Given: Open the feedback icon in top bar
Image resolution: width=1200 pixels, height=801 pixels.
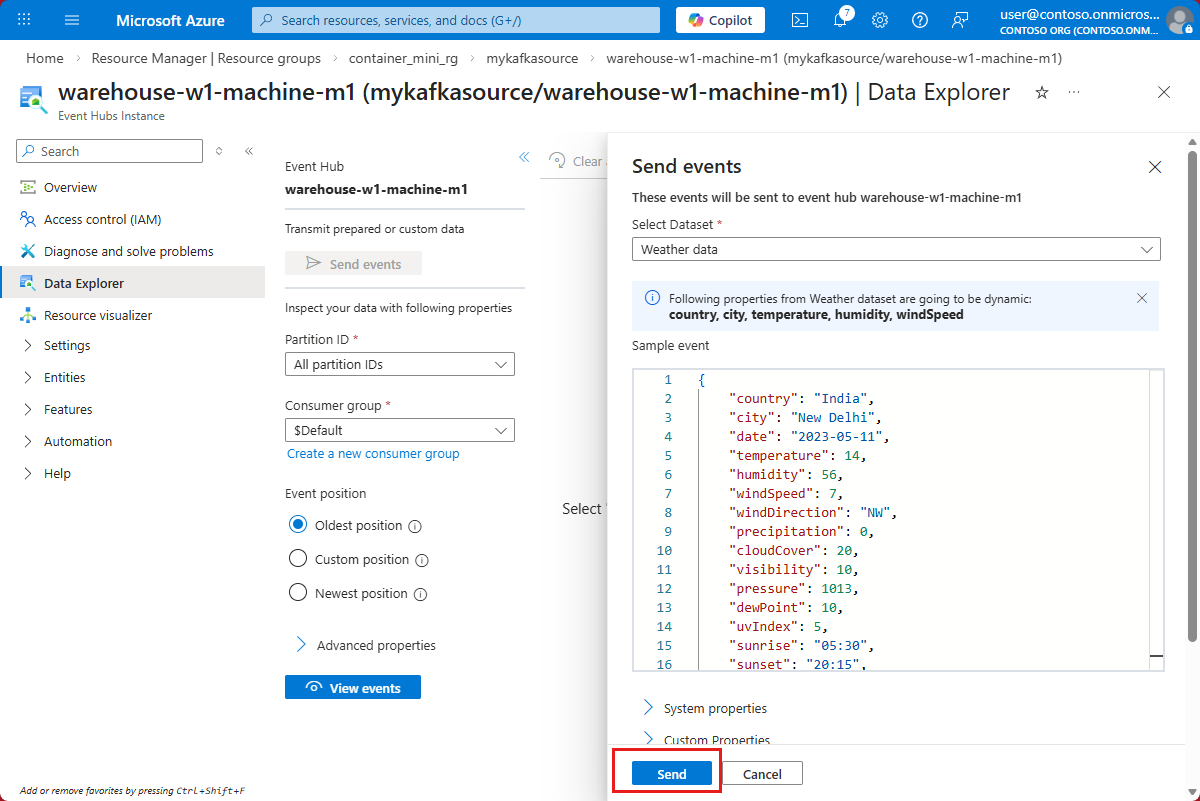Looking at the screenshot, I should pyautogui.click(x=960, y=20).
